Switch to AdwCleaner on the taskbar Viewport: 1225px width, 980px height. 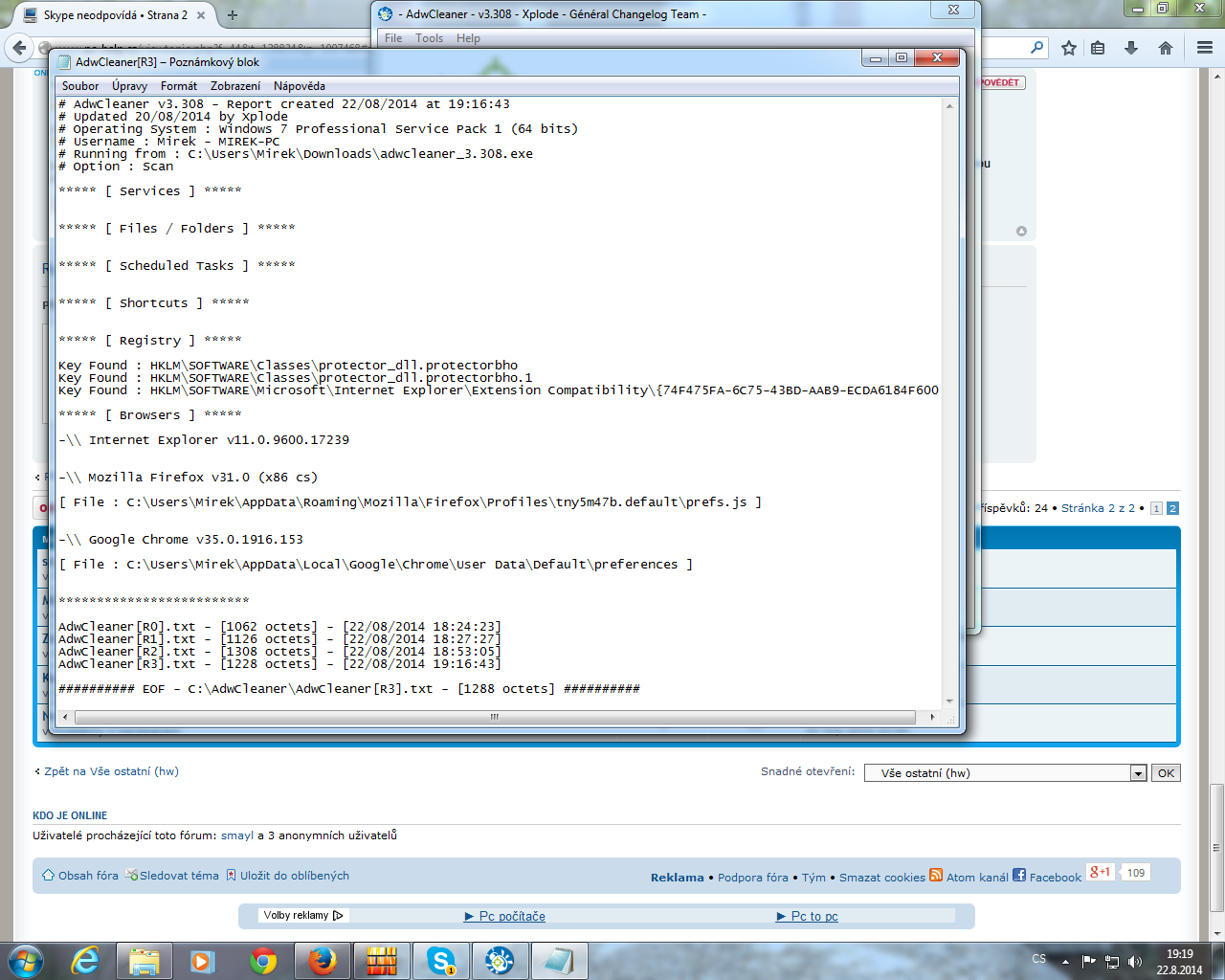pyautogui.click(x=500, y=961)
